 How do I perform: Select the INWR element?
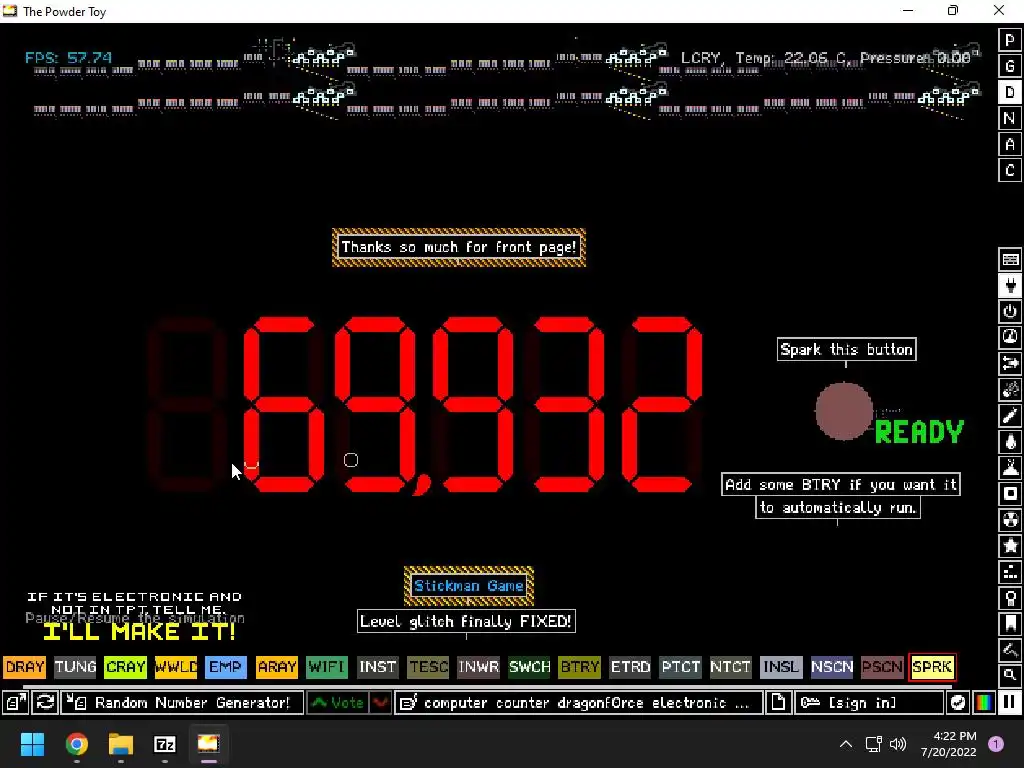point(479,667)
